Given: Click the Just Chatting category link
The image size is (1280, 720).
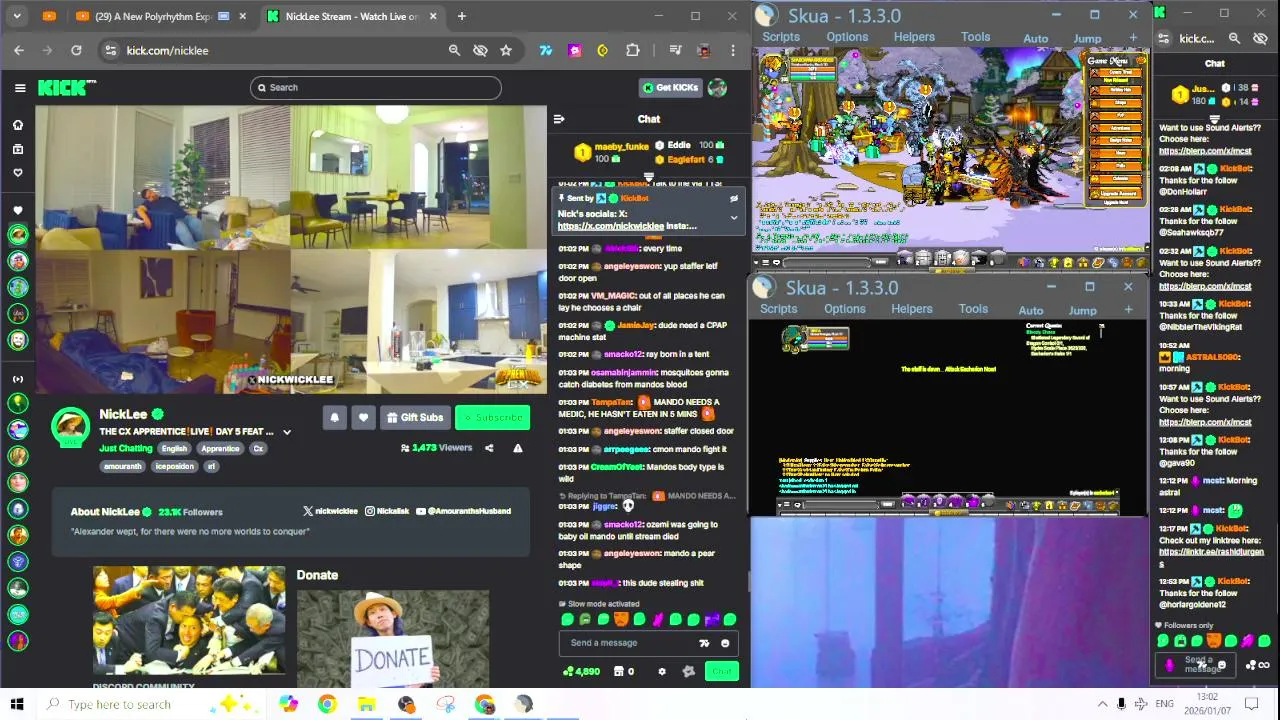Looking at the screenshot, I should point(126,448).
